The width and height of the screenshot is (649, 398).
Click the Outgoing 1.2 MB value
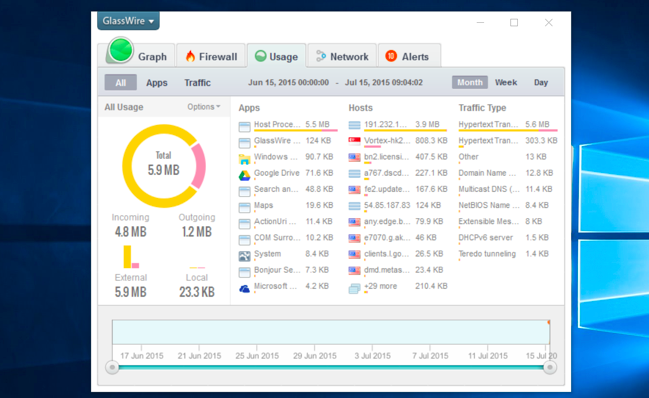pos(197,232)
